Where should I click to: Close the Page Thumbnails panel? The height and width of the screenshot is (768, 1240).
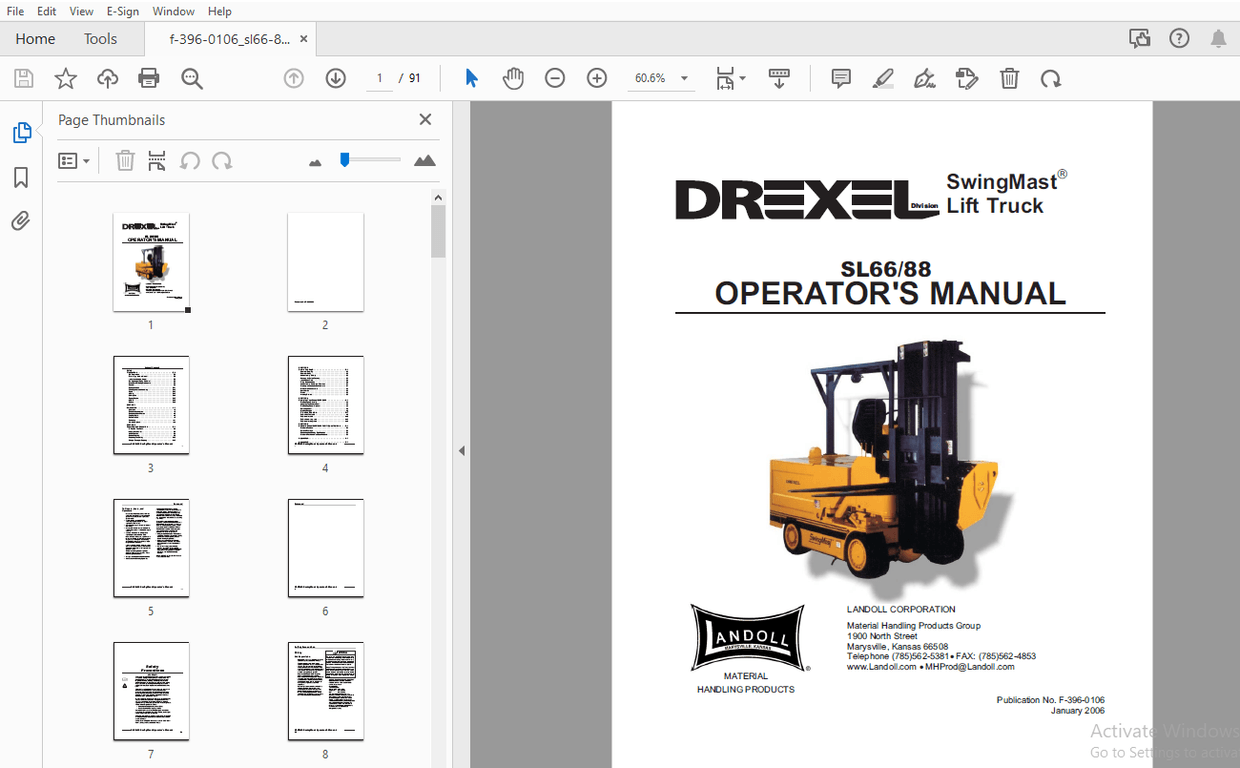click(x=425, y=119)
